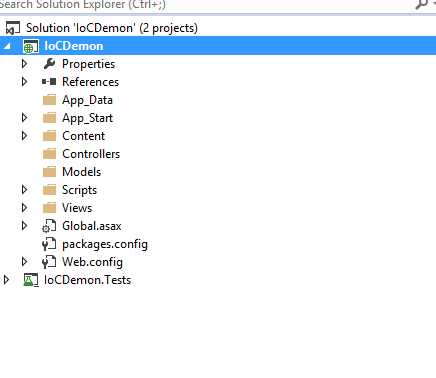Screen dimensions: 436x378
Task: Click the Solution 'IoCDemon' solution icon
Action: tap(13, 28)
